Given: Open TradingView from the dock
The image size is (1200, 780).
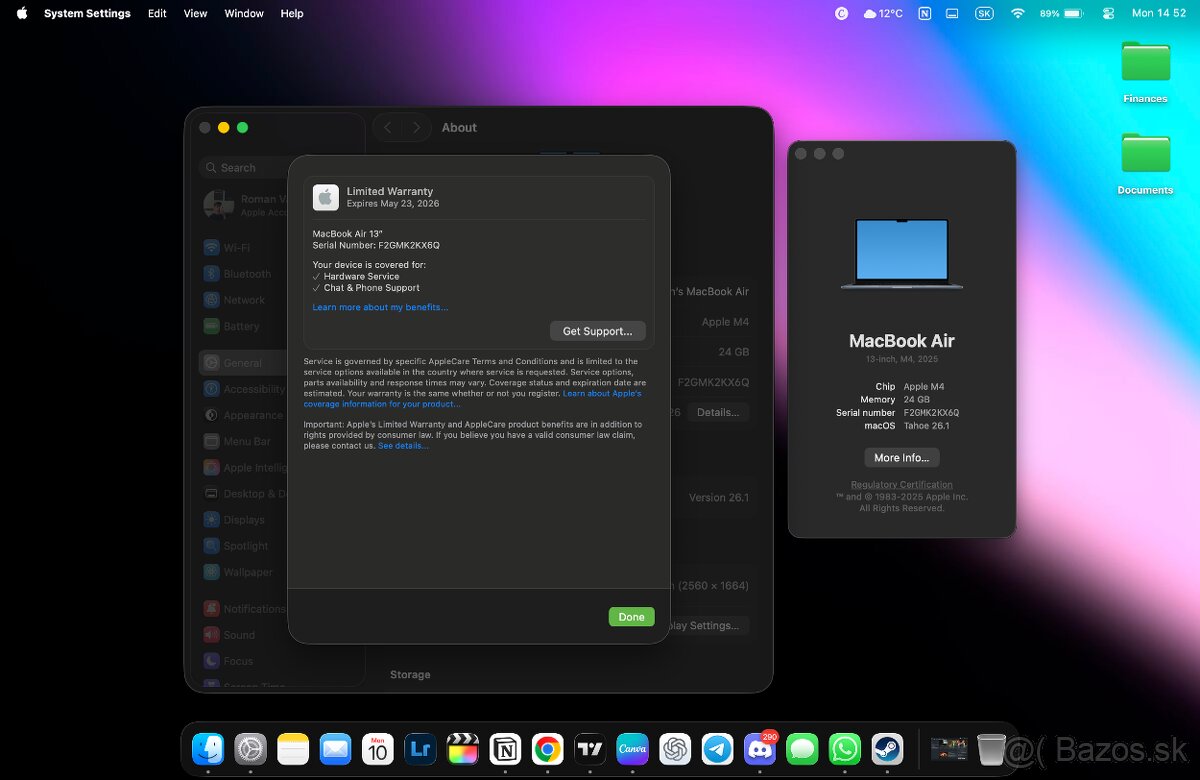Looking at the screenshot, I should coord(590,749).
